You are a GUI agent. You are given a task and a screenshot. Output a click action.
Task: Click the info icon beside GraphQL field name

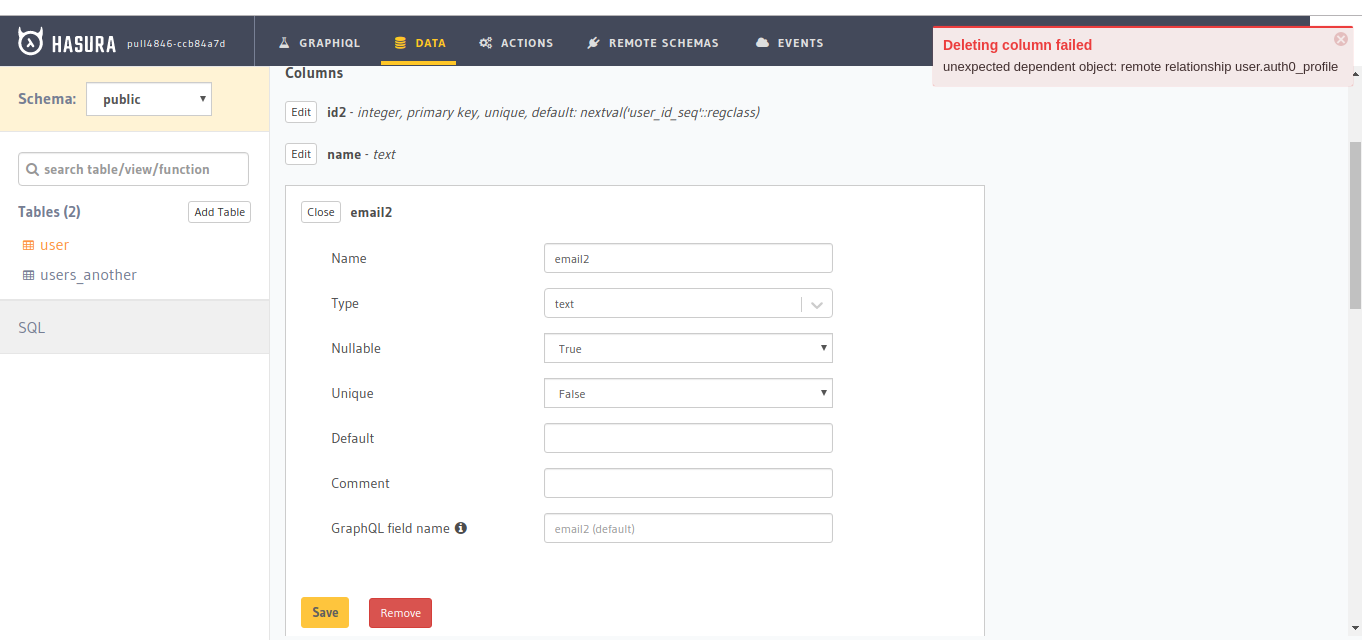tap(461, 528)
